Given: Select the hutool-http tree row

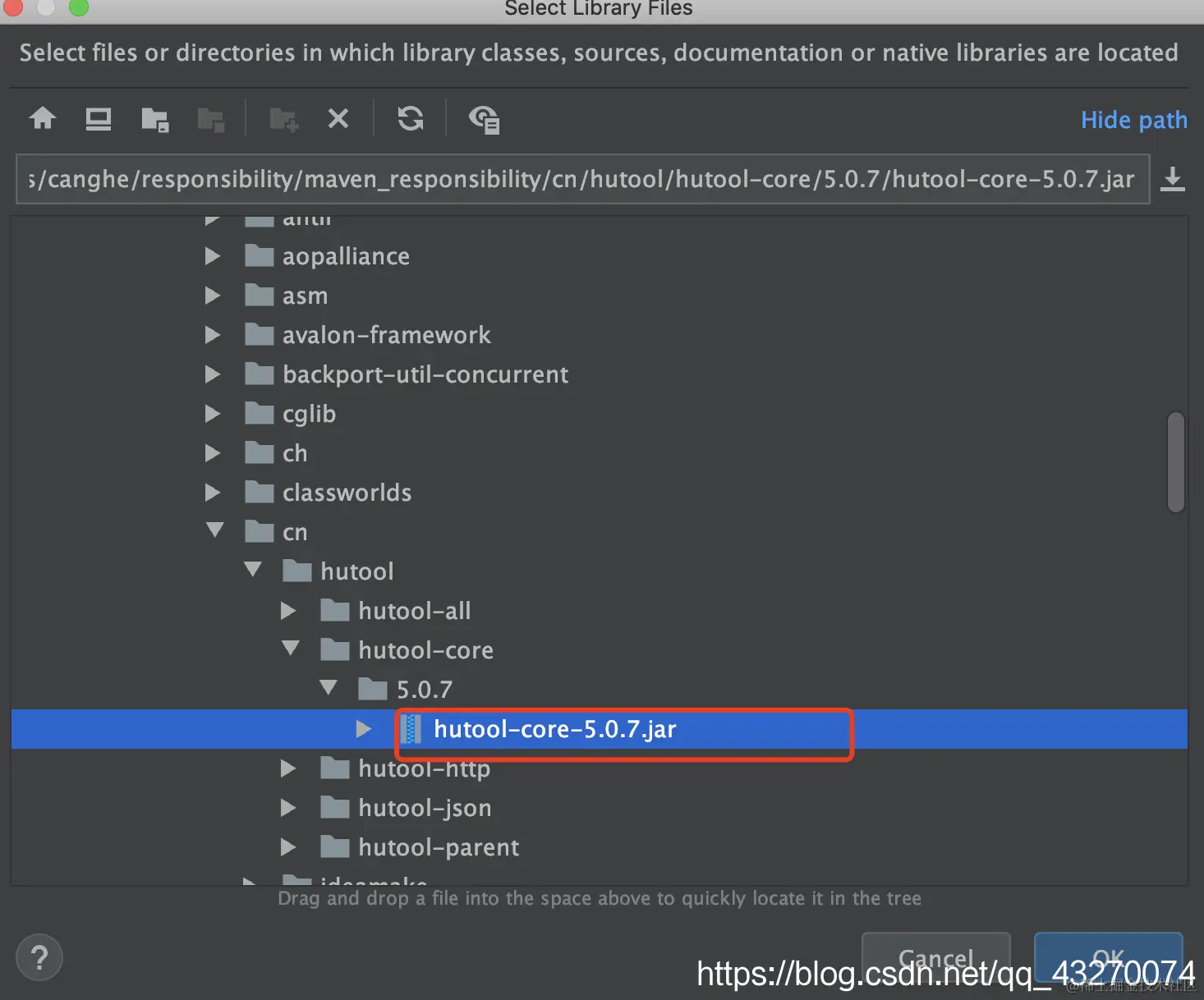Looking at the screenshot, I should coord(600,768).
